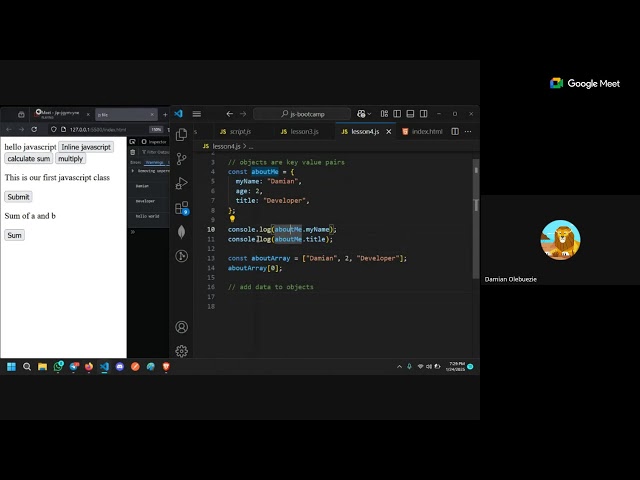Toggle the Warnings console filter
Screen dimensions: 640x480
pyautogui.click(x=154, y=162)
